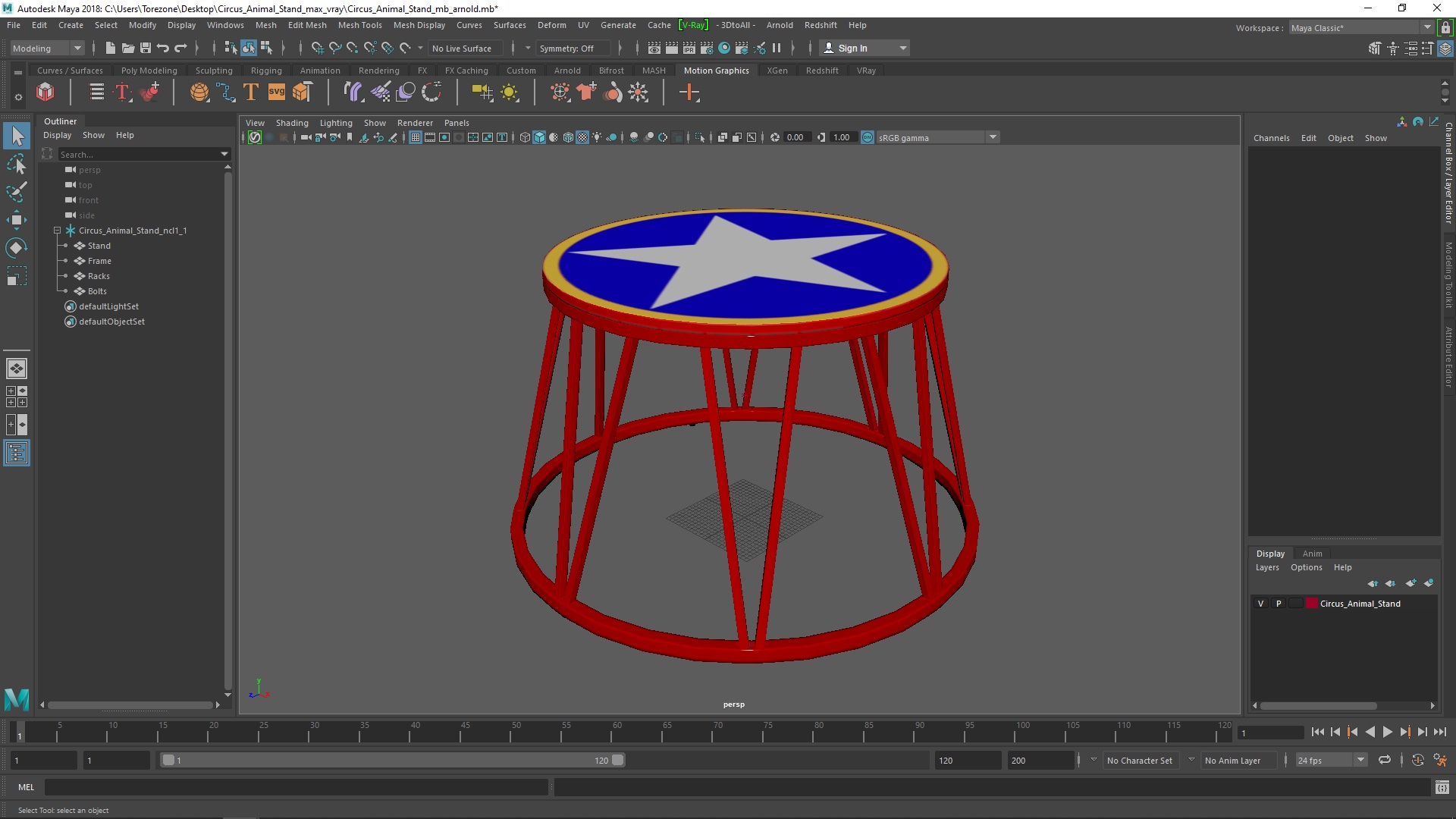
Task: Click the red color swatch of Circus_Animal_Stand layer
Action: point(1312,604)
